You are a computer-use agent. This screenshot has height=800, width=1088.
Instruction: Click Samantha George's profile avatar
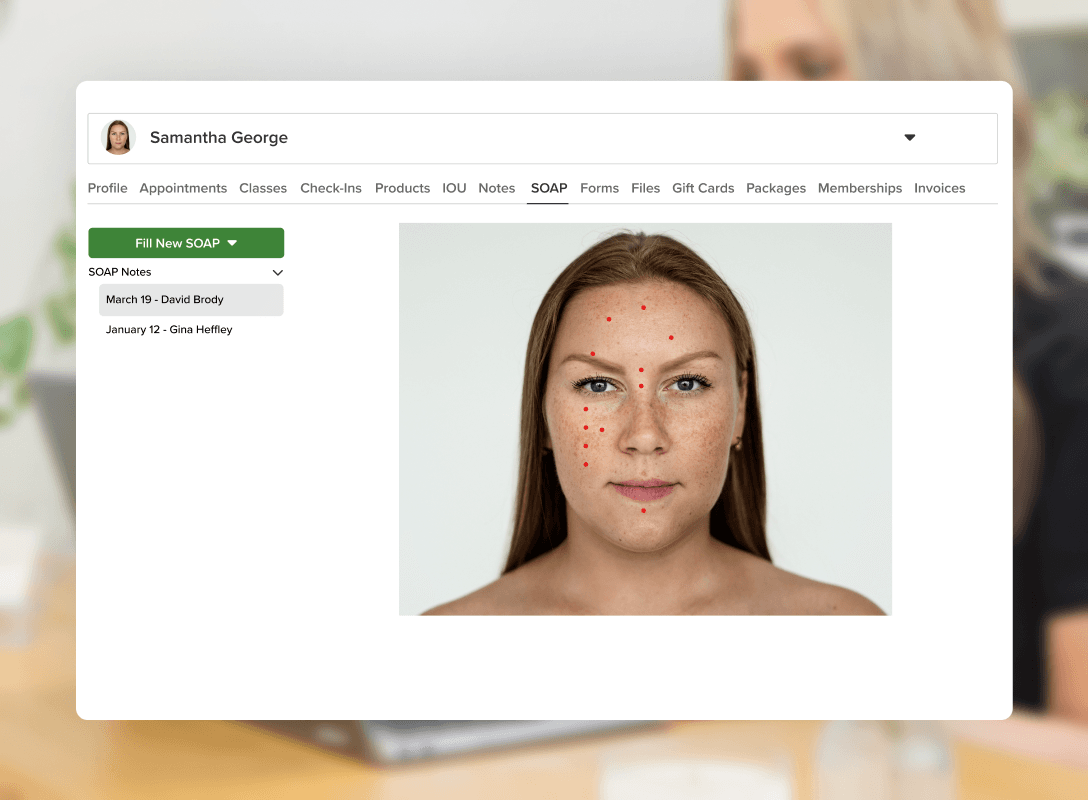[x=118, y=138]
